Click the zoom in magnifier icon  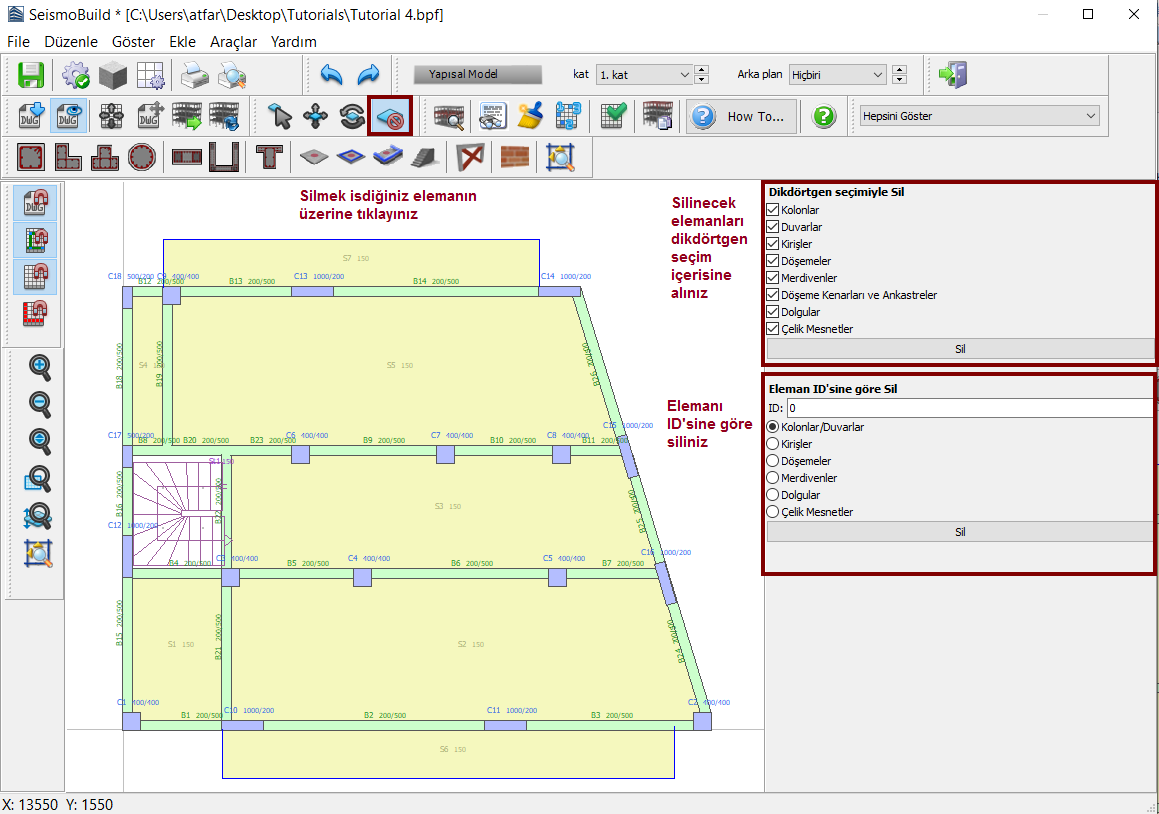point(39,367)
